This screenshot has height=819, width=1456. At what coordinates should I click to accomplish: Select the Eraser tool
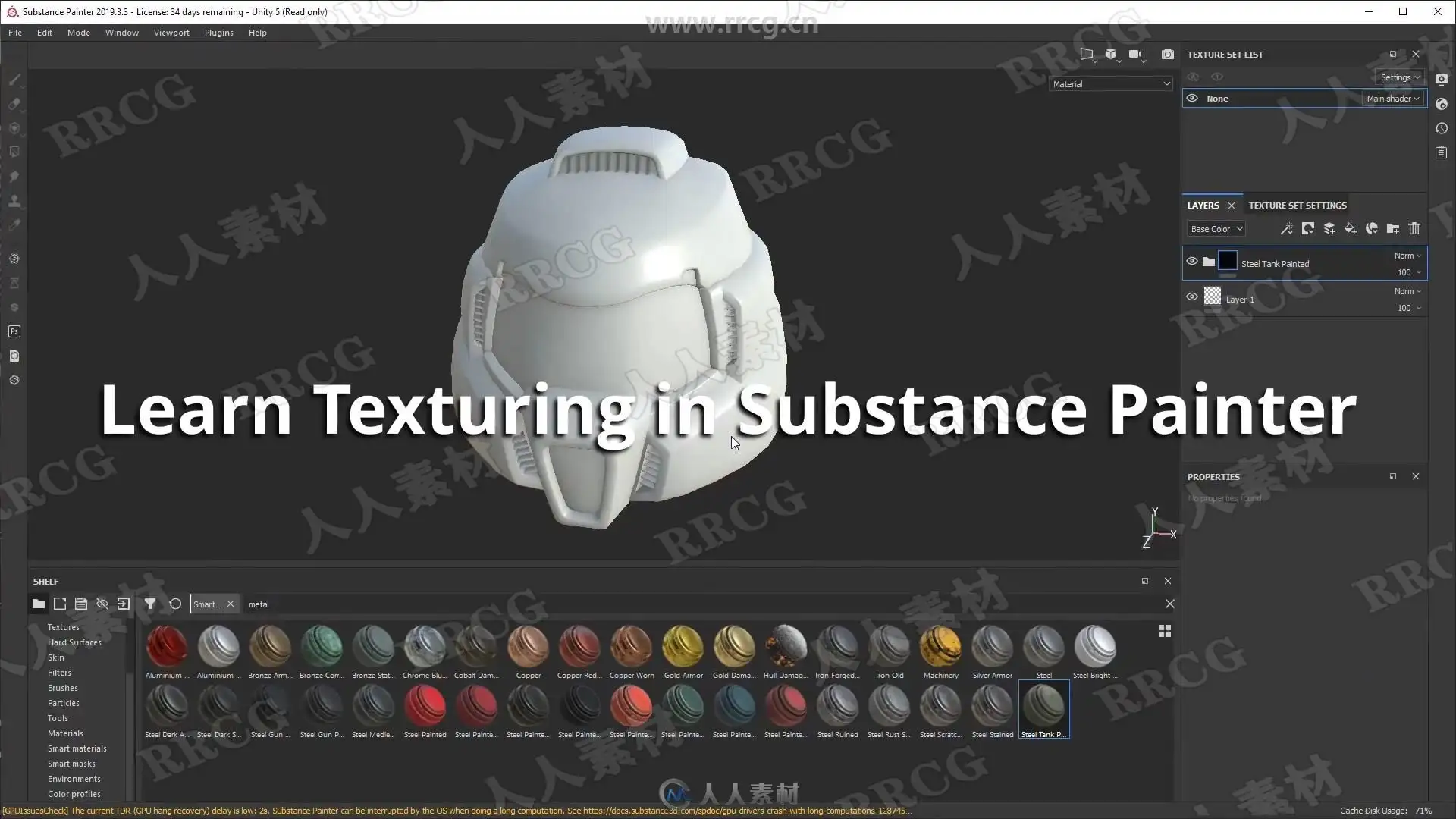coord(14,104)
